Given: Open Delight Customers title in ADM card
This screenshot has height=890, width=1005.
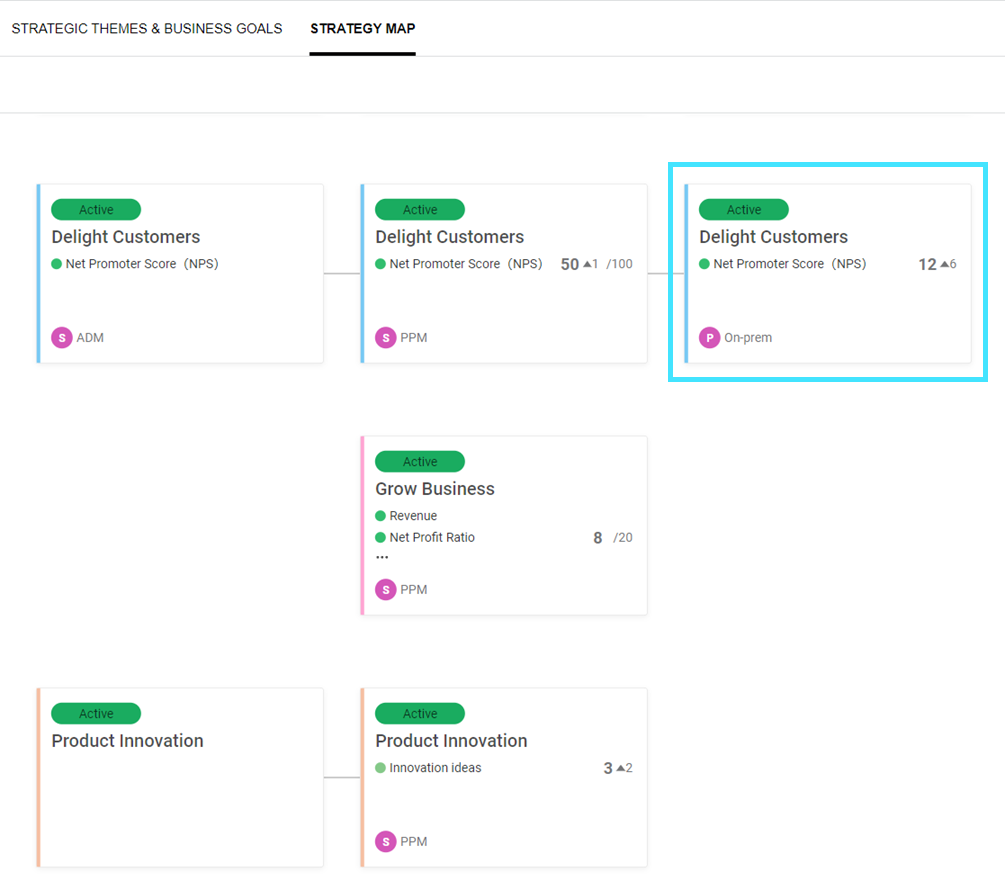Looking at the screenshot, I should 126,237.
